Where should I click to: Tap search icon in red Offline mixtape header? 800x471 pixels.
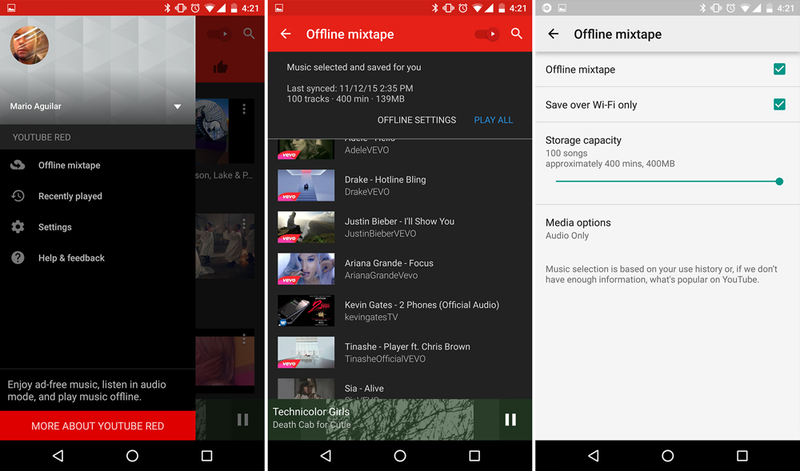[x=516, y=34]
